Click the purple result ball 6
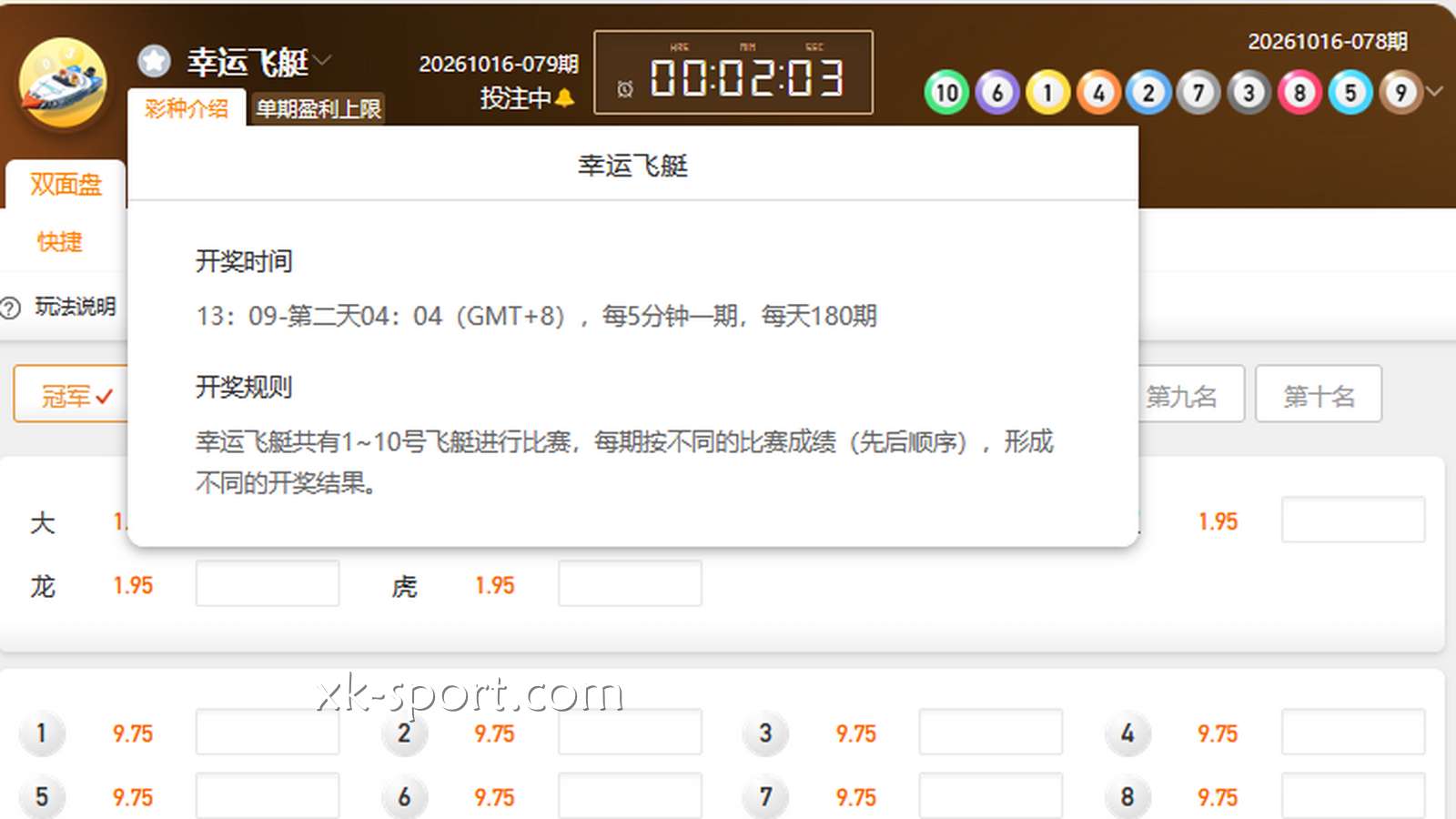The image size is (1456, 819). coord(997,92)
